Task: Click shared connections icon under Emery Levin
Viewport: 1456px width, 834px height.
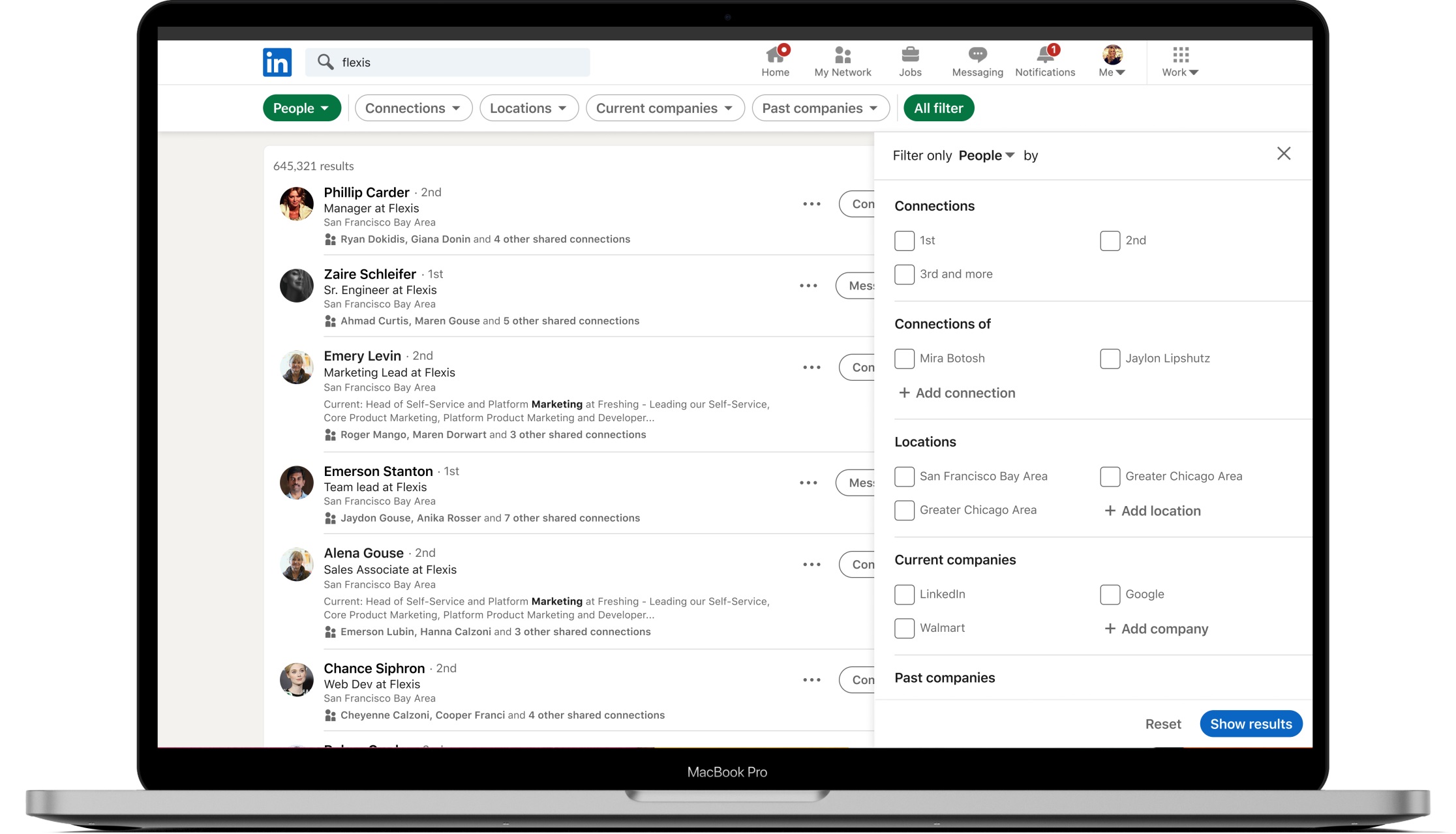Action: coord(330,436)
